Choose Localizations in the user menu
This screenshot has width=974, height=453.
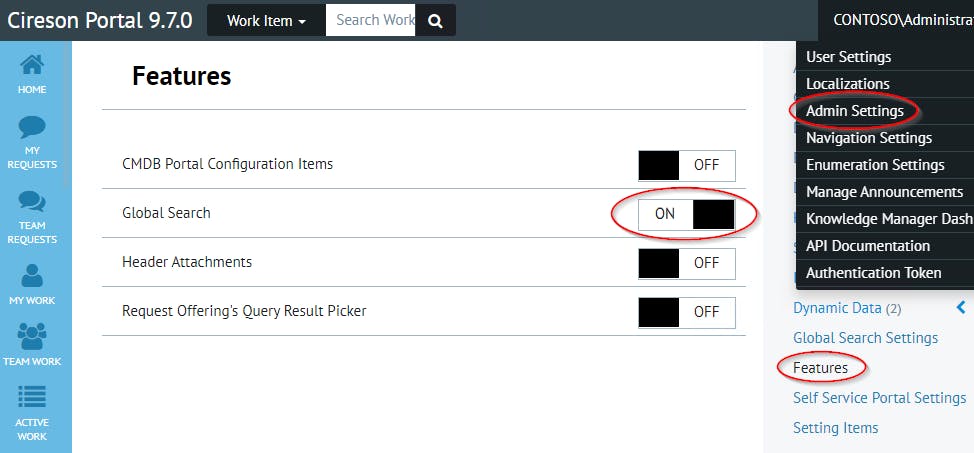pyautogui.click(x=847, y=84)
